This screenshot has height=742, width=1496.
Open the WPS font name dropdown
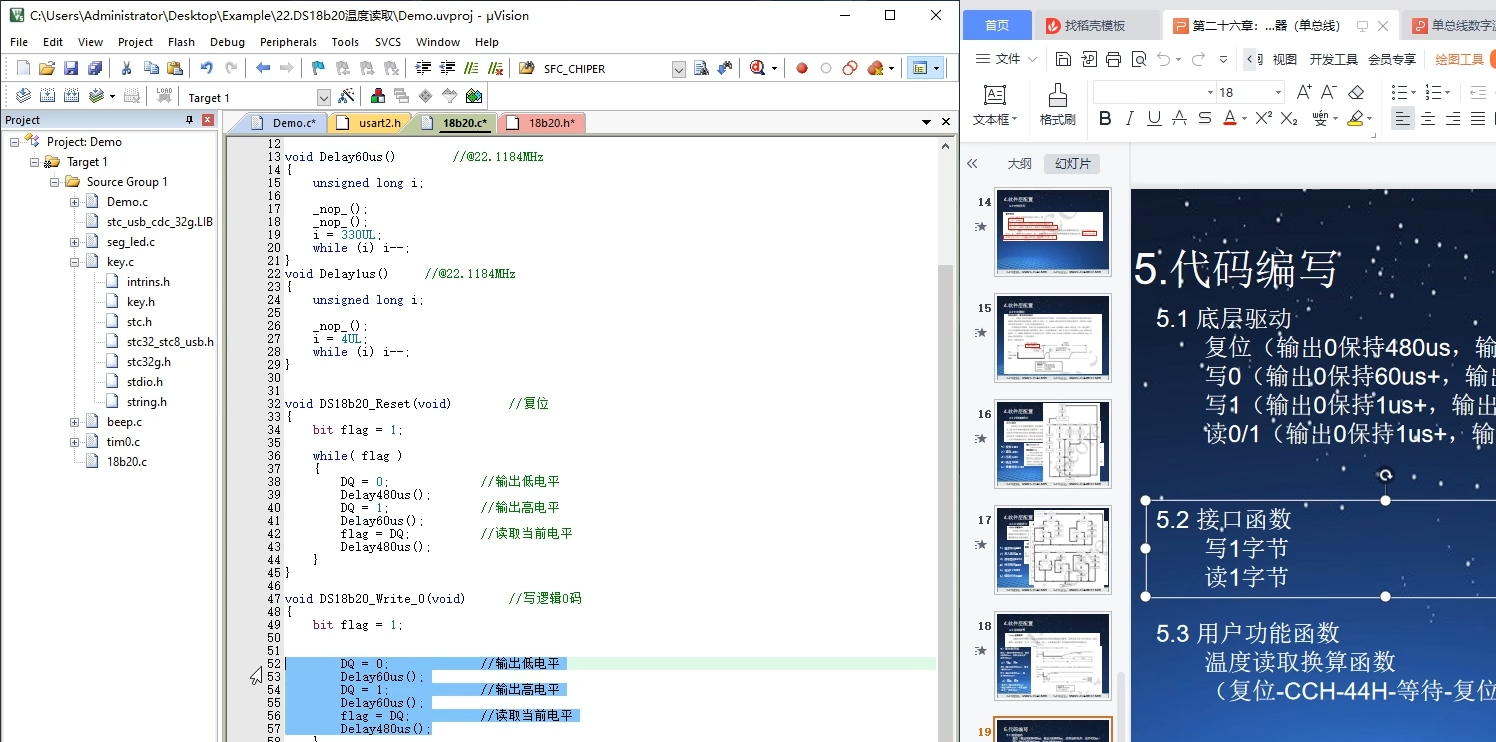[1208, 92]
